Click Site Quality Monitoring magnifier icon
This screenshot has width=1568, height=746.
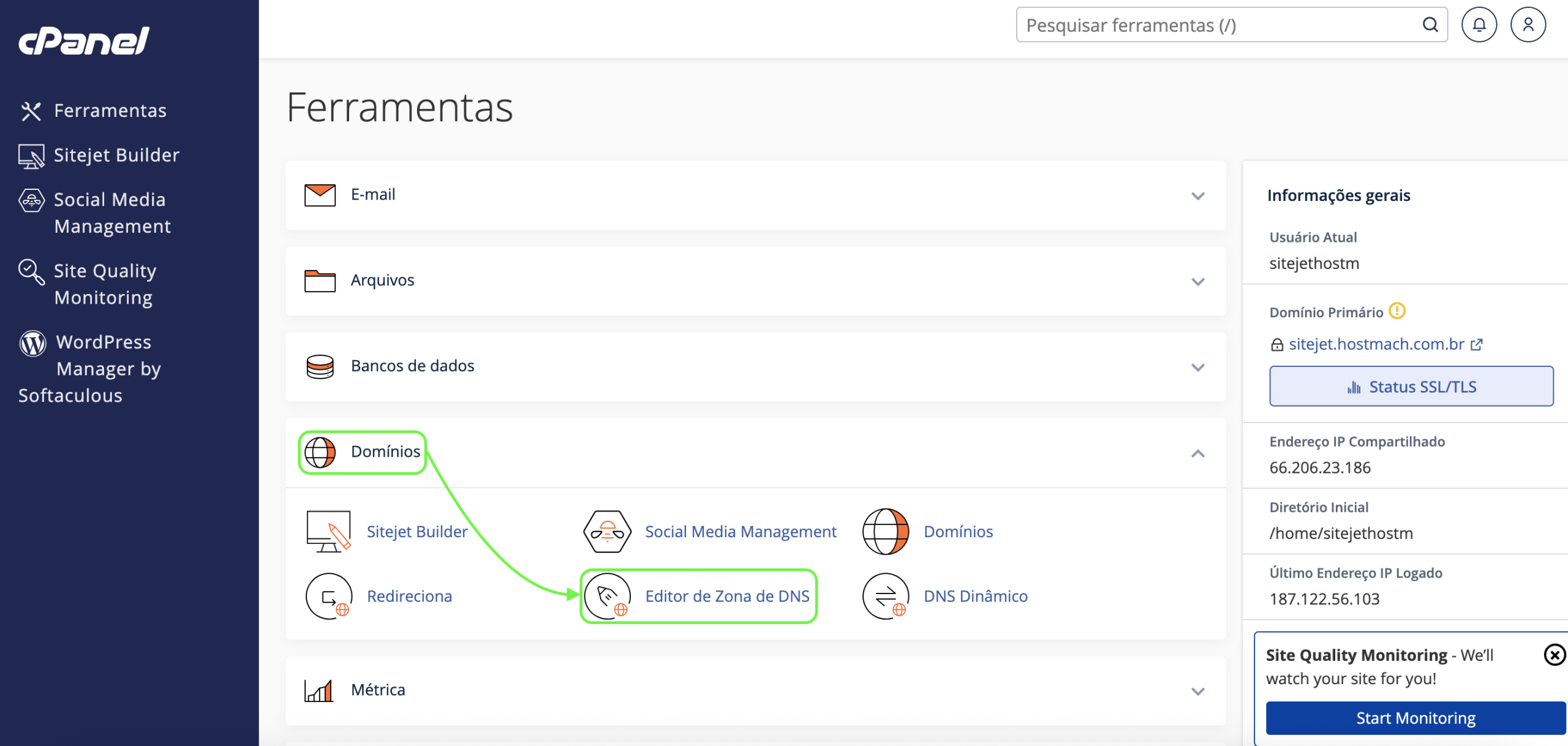[31, 272]
